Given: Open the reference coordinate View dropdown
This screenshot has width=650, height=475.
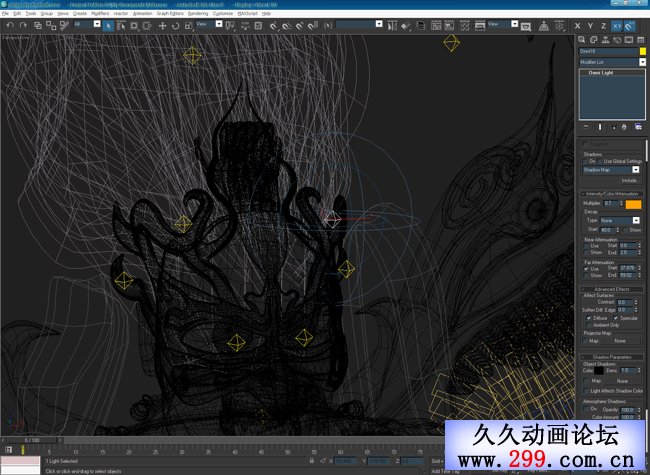Looking at the screenshot, I should (x=209, y=24).
